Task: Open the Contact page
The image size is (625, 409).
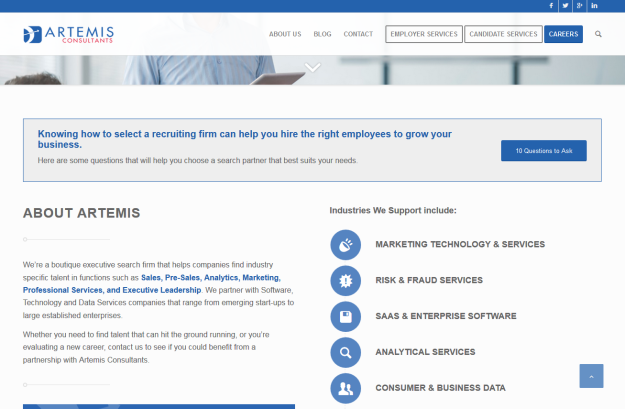Action: coord(358,34)
